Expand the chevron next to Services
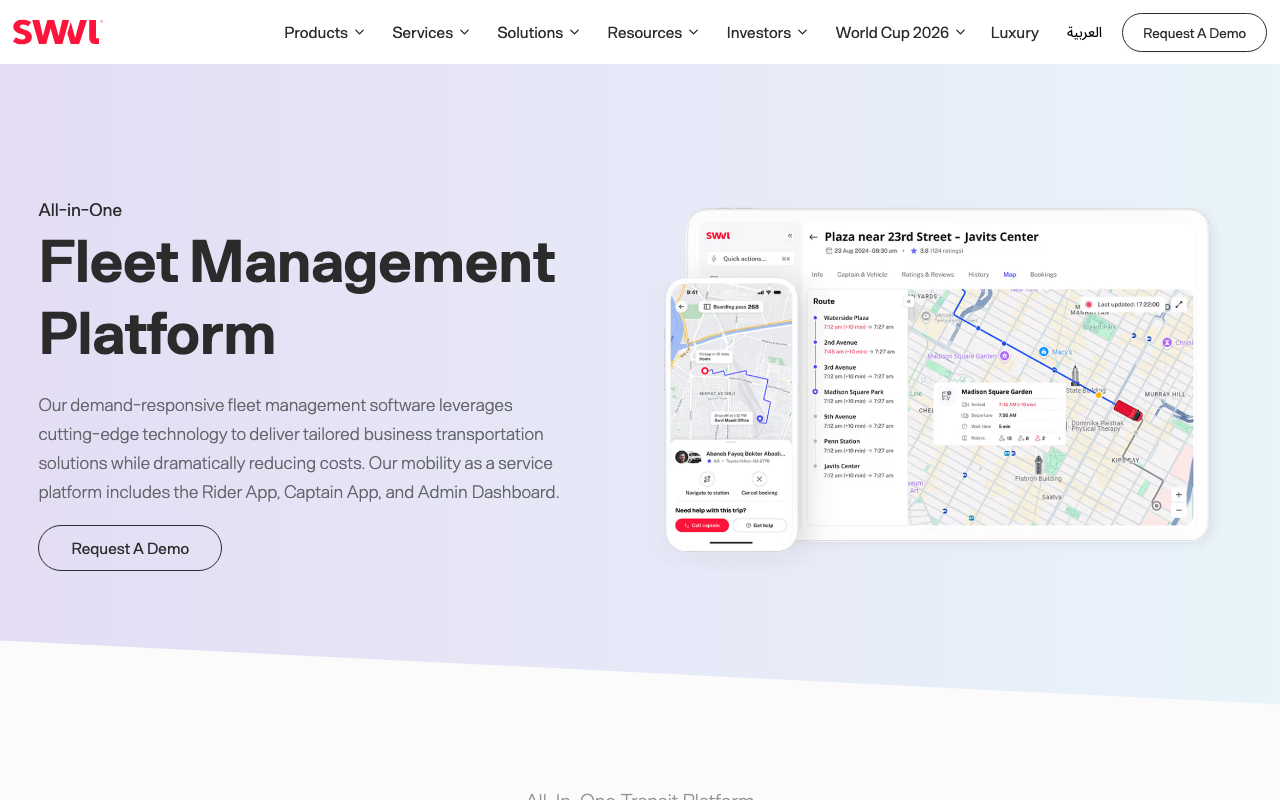The height and width of the screenshot is (800, 1280). [464, 32]
